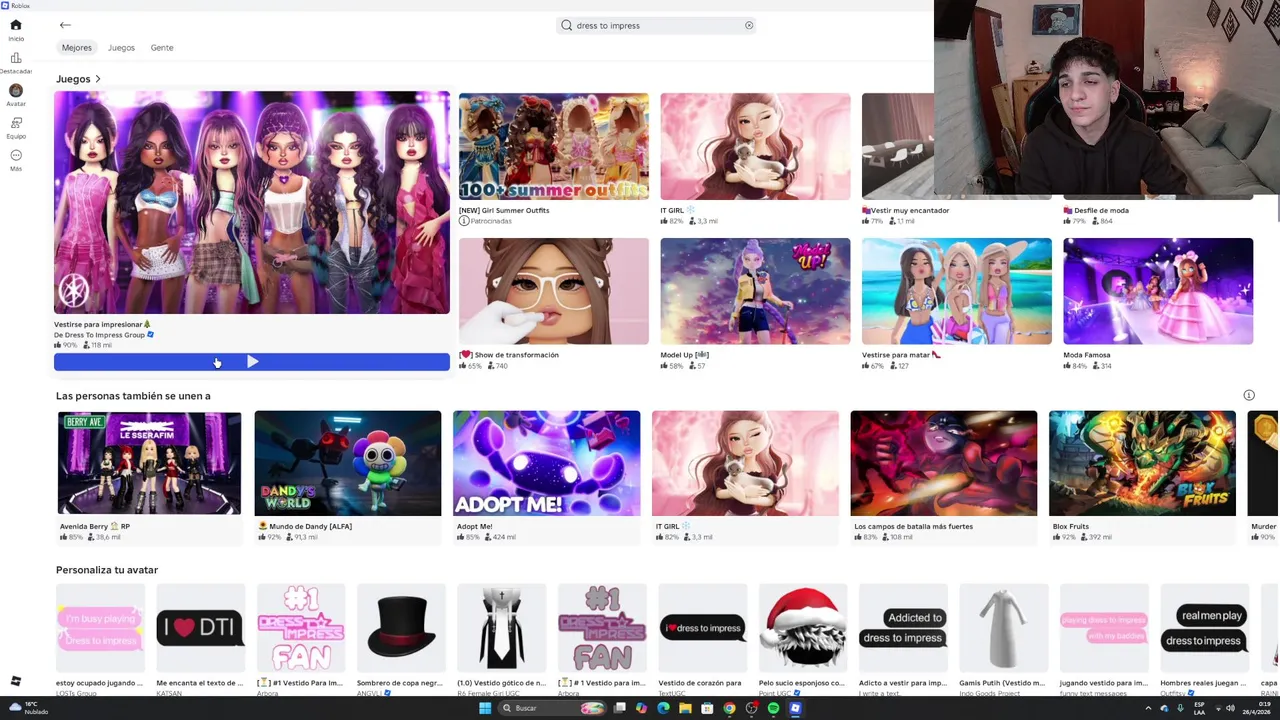Open Destacadas charts in sidebar
This screenshot has width=1280, height=720.
click(16, 63)
